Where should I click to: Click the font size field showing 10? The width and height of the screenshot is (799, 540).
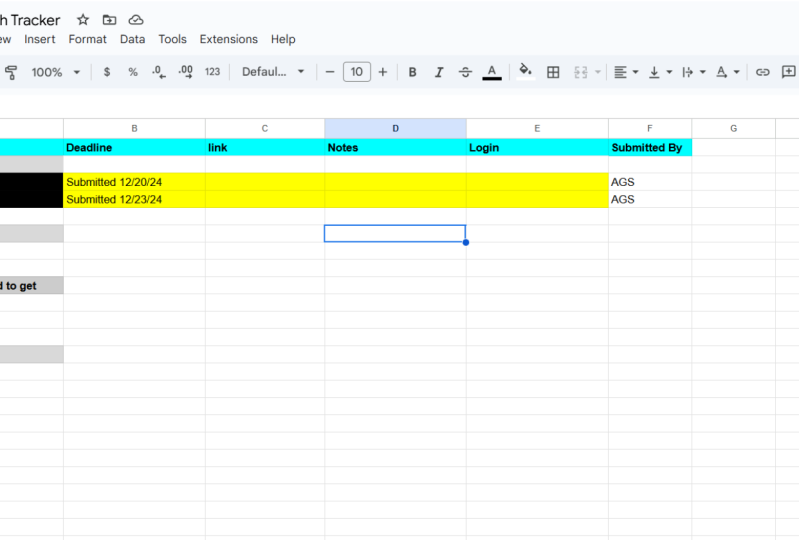[x=357, y=72]
